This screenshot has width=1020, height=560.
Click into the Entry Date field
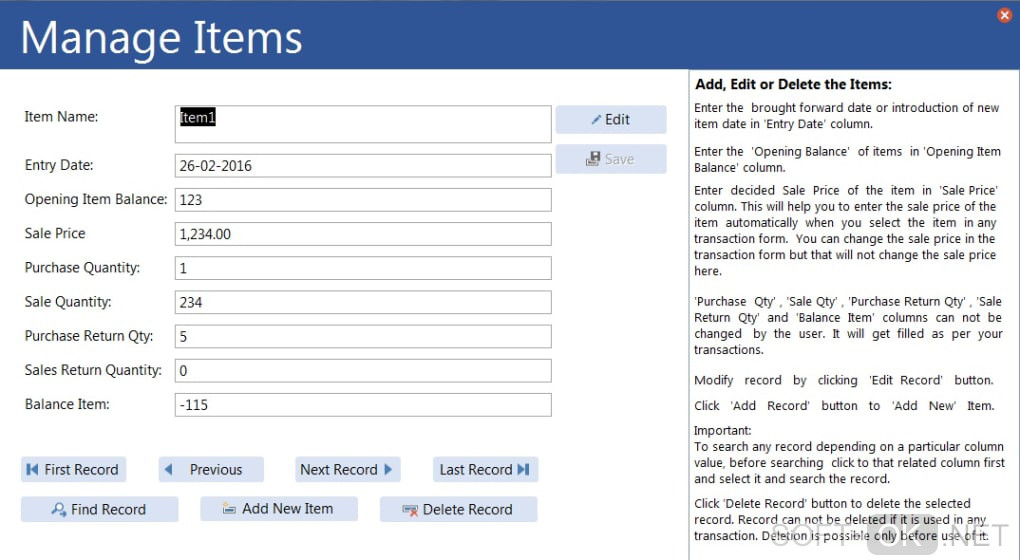(363, 166)
